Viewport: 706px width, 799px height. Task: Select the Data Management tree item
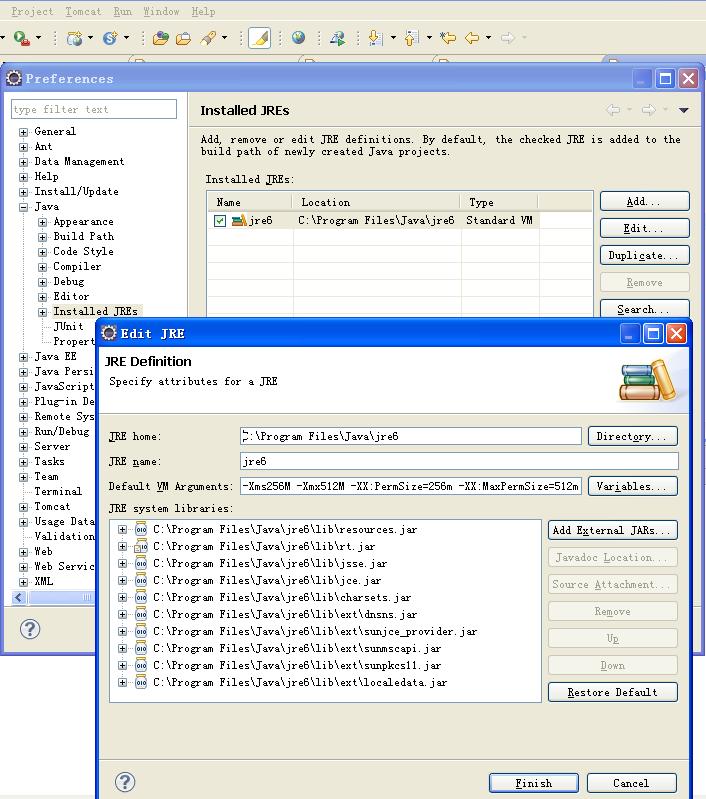tap(80, 162)
